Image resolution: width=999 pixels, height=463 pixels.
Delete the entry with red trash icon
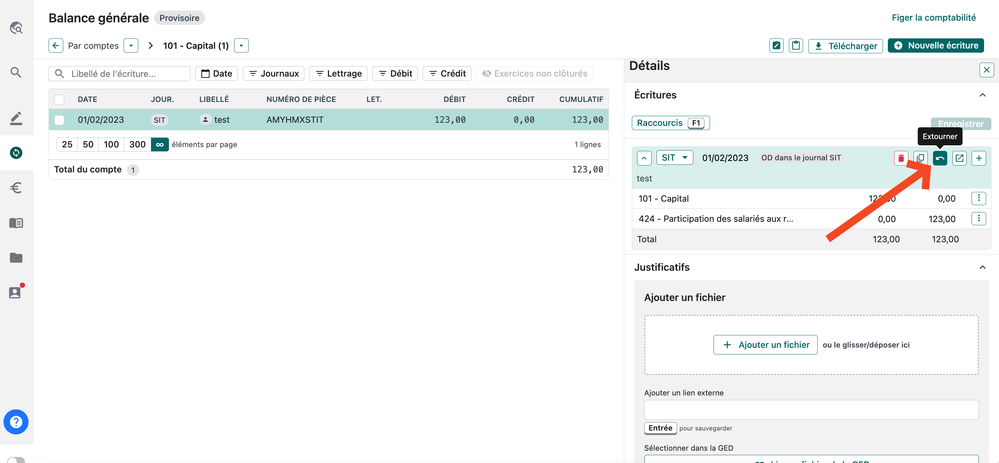(901, 158)
